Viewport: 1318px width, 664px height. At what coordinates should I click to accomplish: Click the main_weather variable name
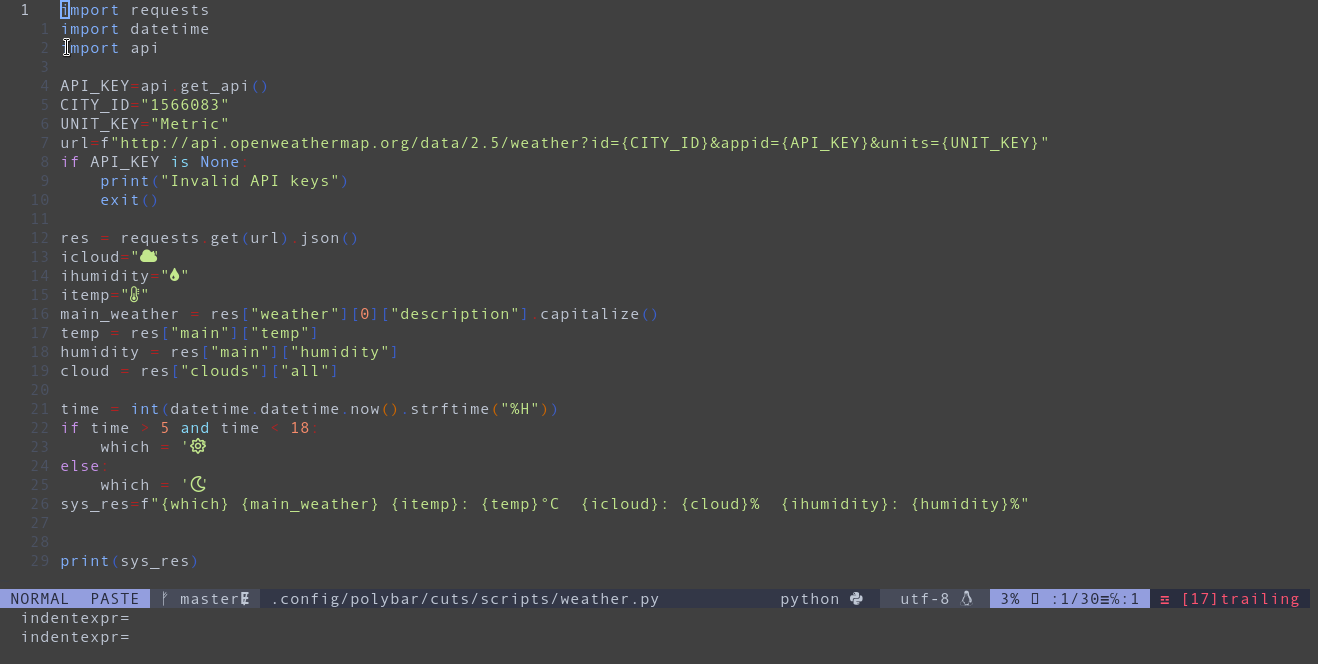click(x=120, y=314)
